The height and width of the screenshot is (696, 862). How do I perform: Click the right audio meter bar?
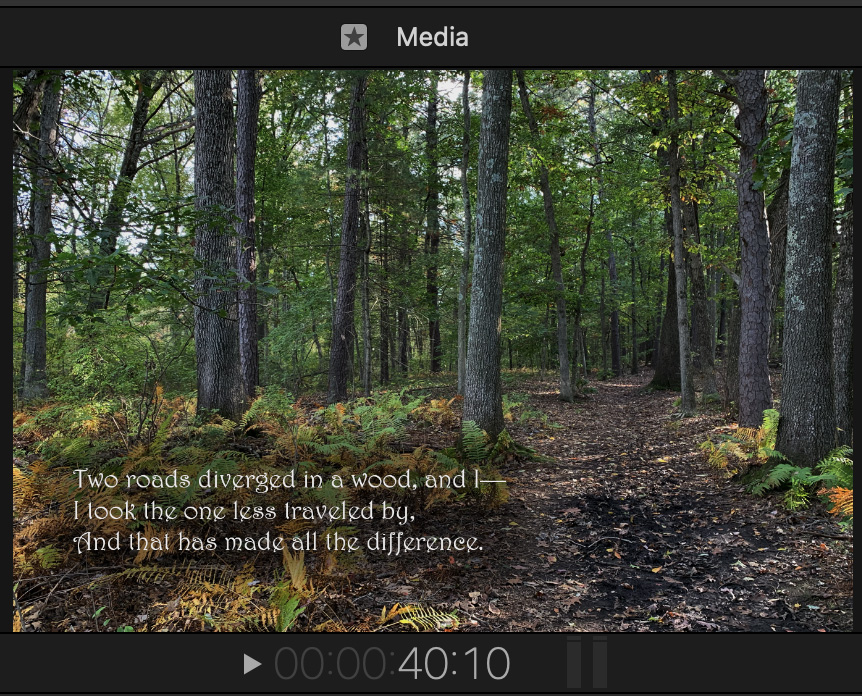tap(600, 662)
